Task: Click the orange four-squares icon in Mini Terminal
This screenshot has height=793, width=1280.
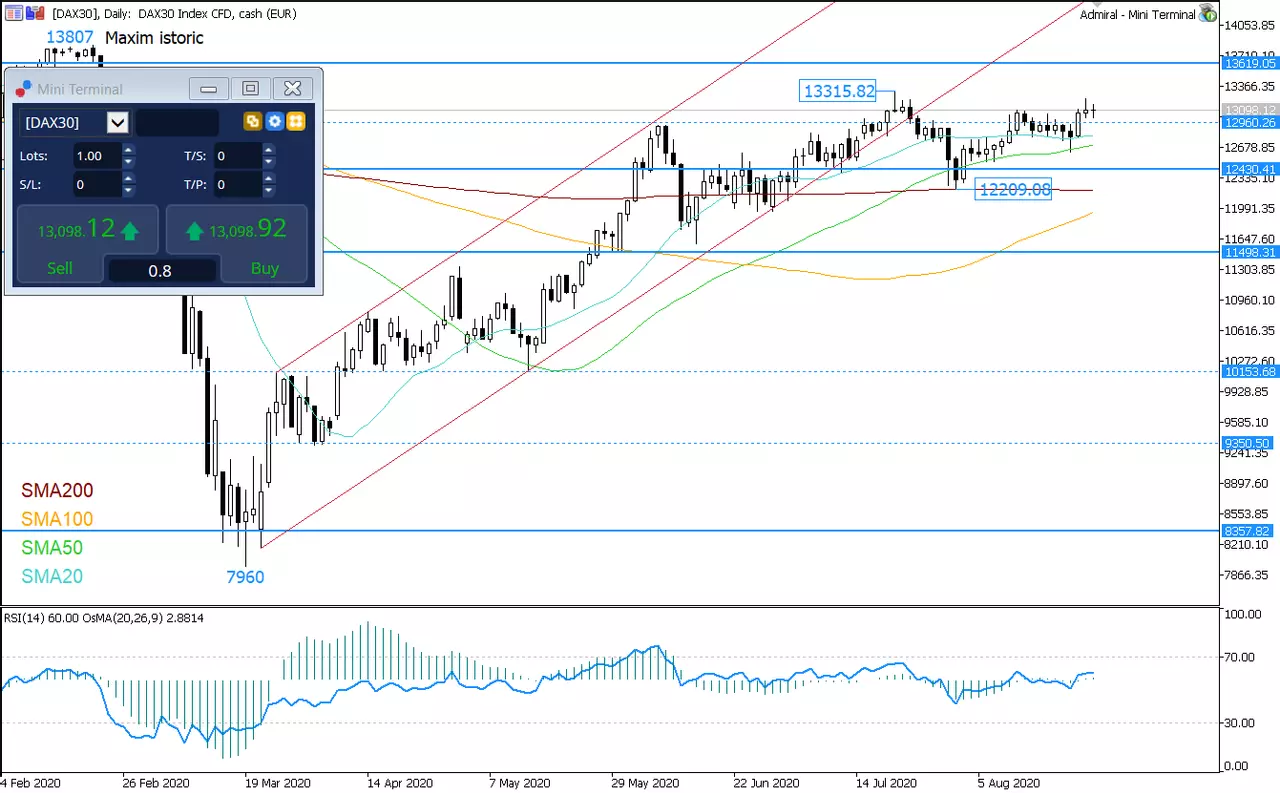Action: (295, 121)
